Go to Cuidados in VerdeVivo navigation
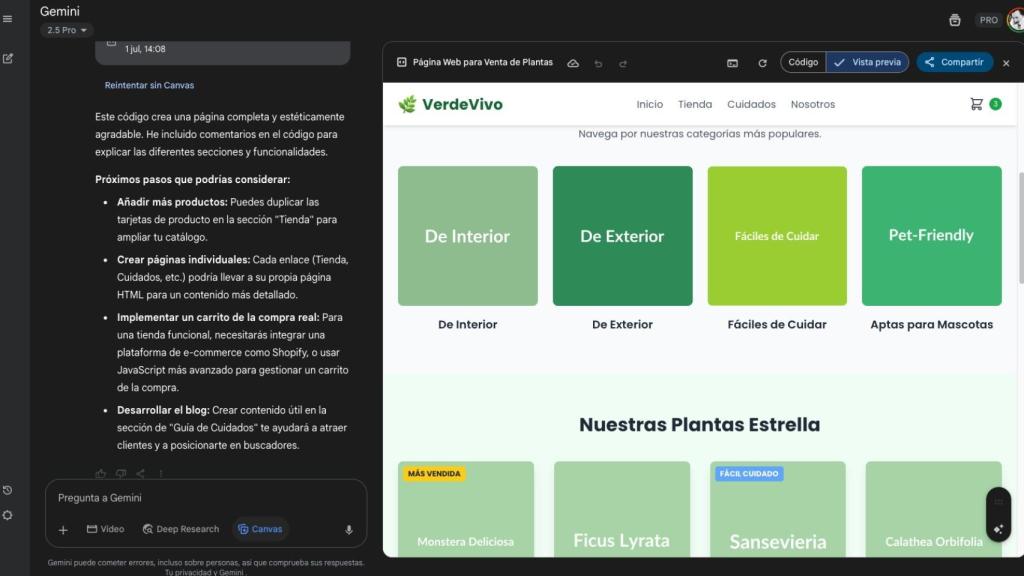The width and height of the screenshot is (1024, 576). (x=751, y=104)
